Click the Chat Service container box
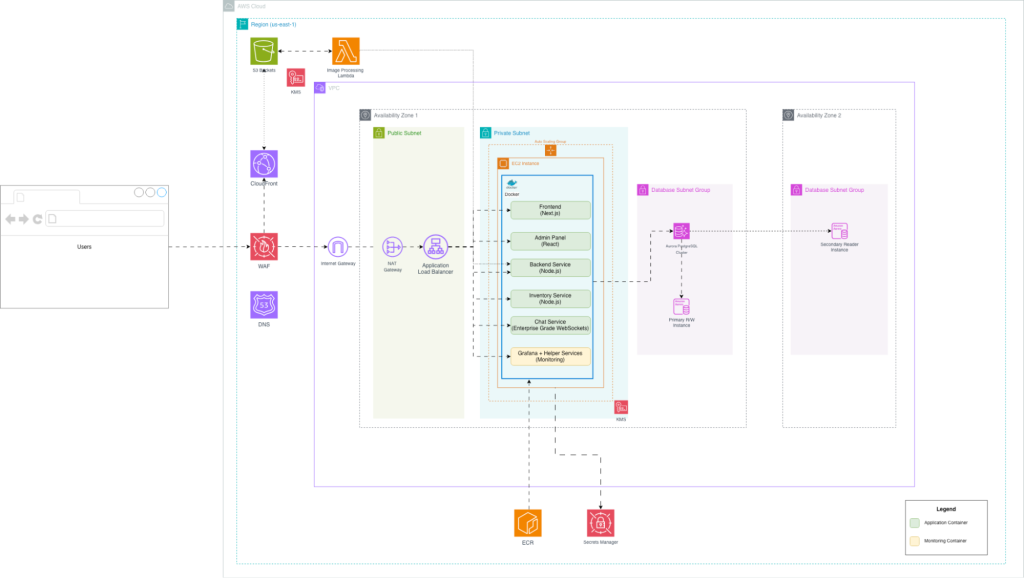 click(x=550, y=325)
